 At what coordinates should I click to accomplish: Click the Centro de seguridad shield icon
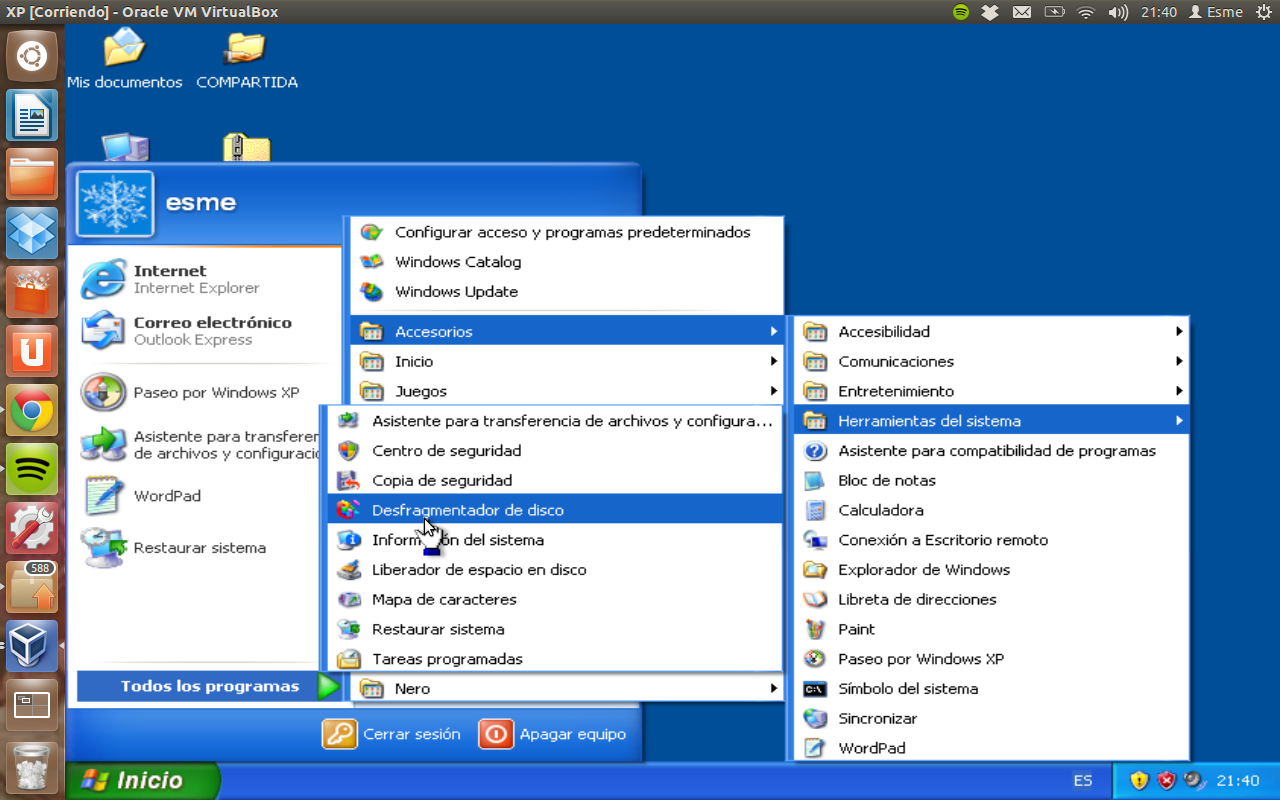(348, 450)
